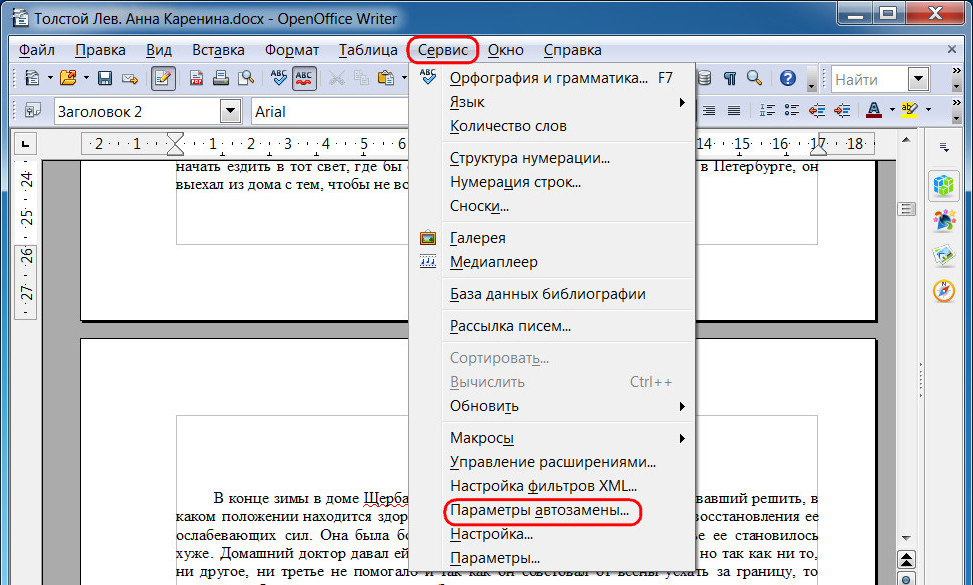Open the Вид menu
This screenshot has width=973, height=585.
click(159, 50)
